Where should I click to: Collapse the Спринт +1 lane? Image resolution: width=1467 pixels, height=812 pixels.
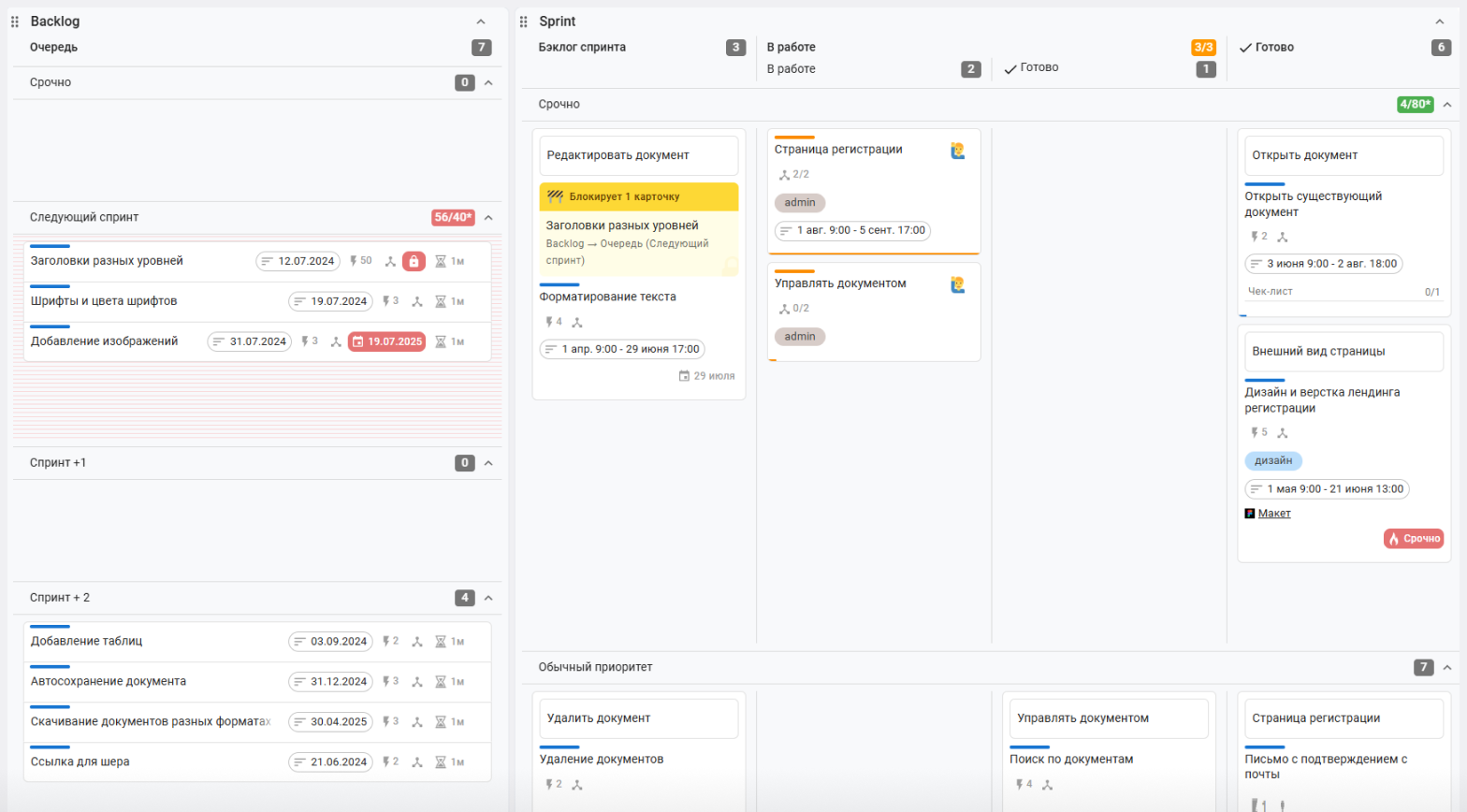click(488, 463)
